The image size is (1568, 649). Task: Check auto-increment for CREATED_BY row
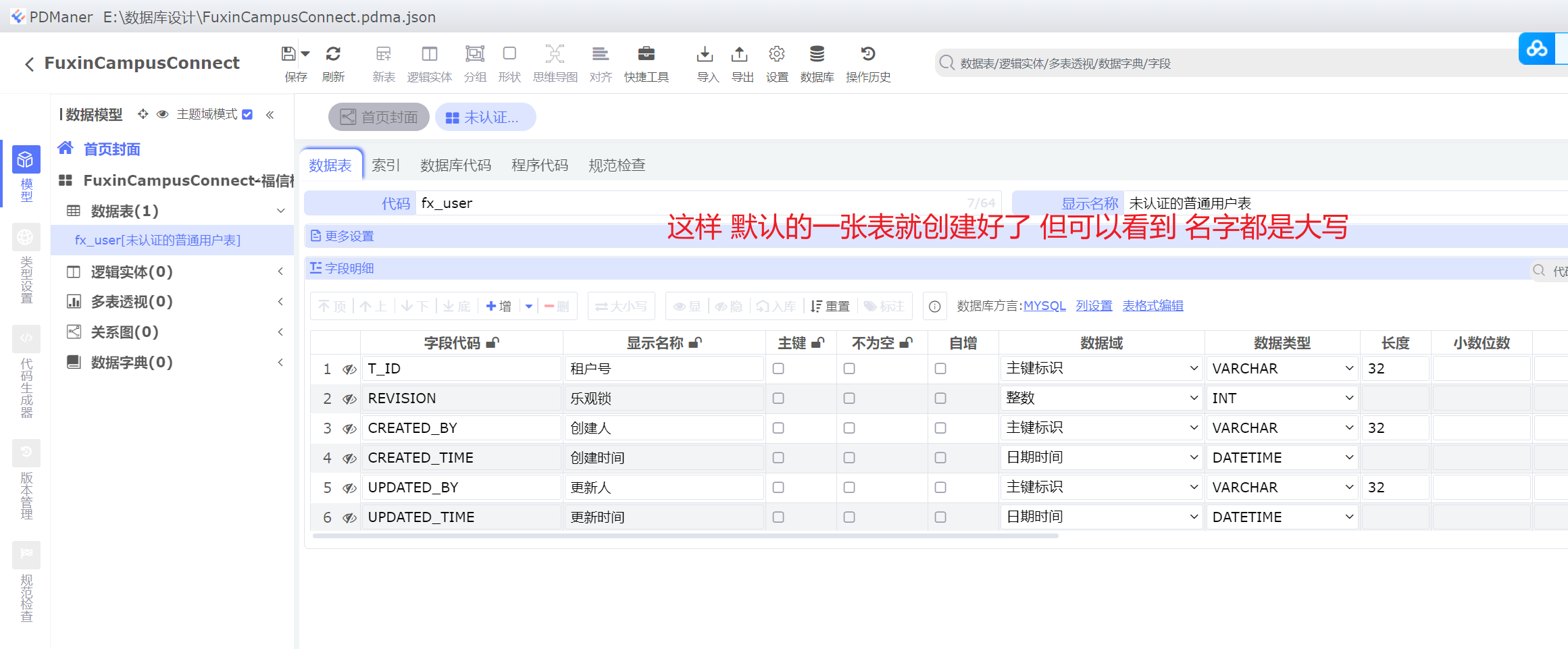tap(940, 428)
